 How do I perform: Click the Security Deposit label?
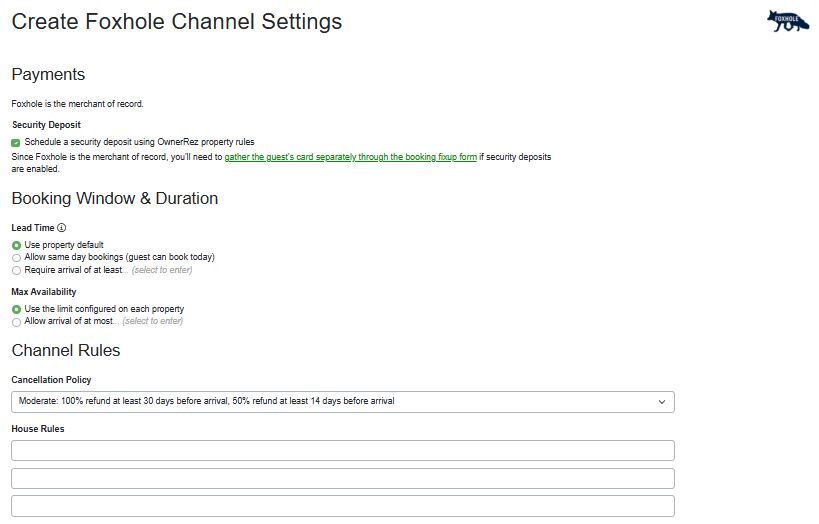point(46,125)
